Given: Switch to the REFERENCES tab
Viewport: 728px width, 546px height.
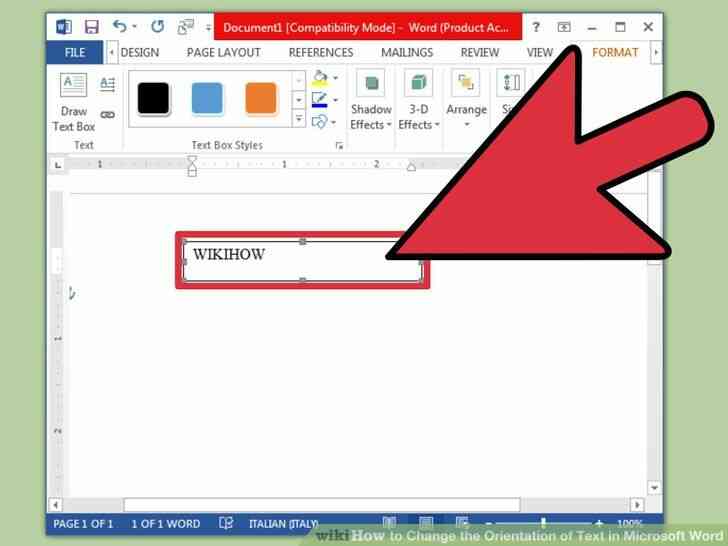Looking at the screenshot, I should (x=321, y=52).
